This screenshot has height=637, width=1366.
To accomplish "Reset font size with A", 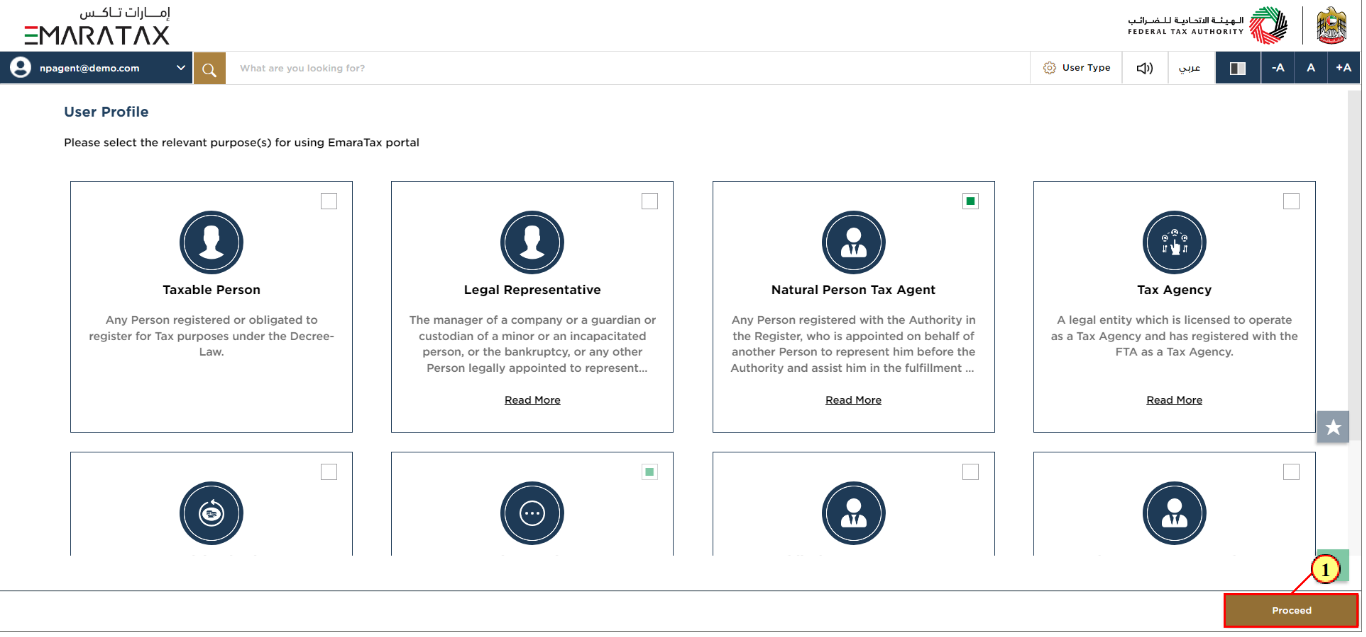I will (1311, 68).
